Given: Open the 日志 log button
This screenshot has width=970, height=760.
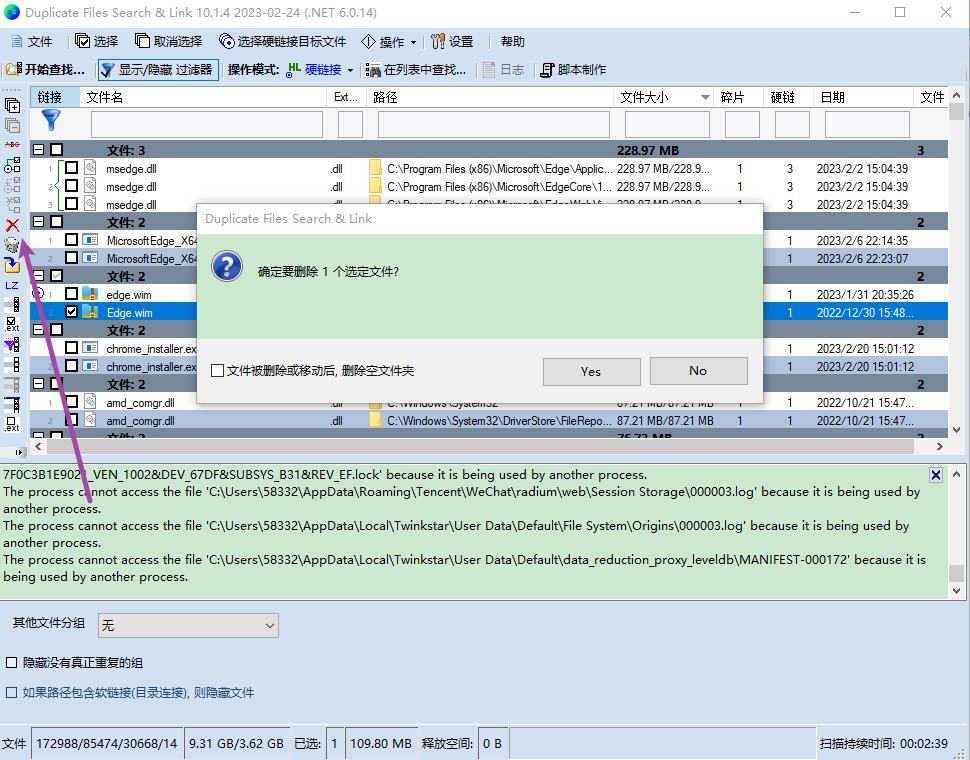Looking at the screenshot, I should tap(504, 69).
